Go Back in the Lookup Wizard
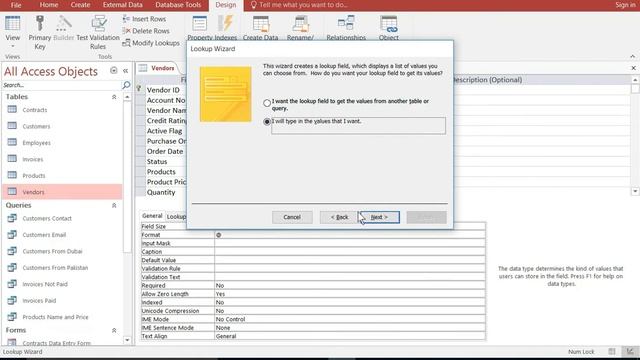Screen dimensions: 640x360 (339, 217)
